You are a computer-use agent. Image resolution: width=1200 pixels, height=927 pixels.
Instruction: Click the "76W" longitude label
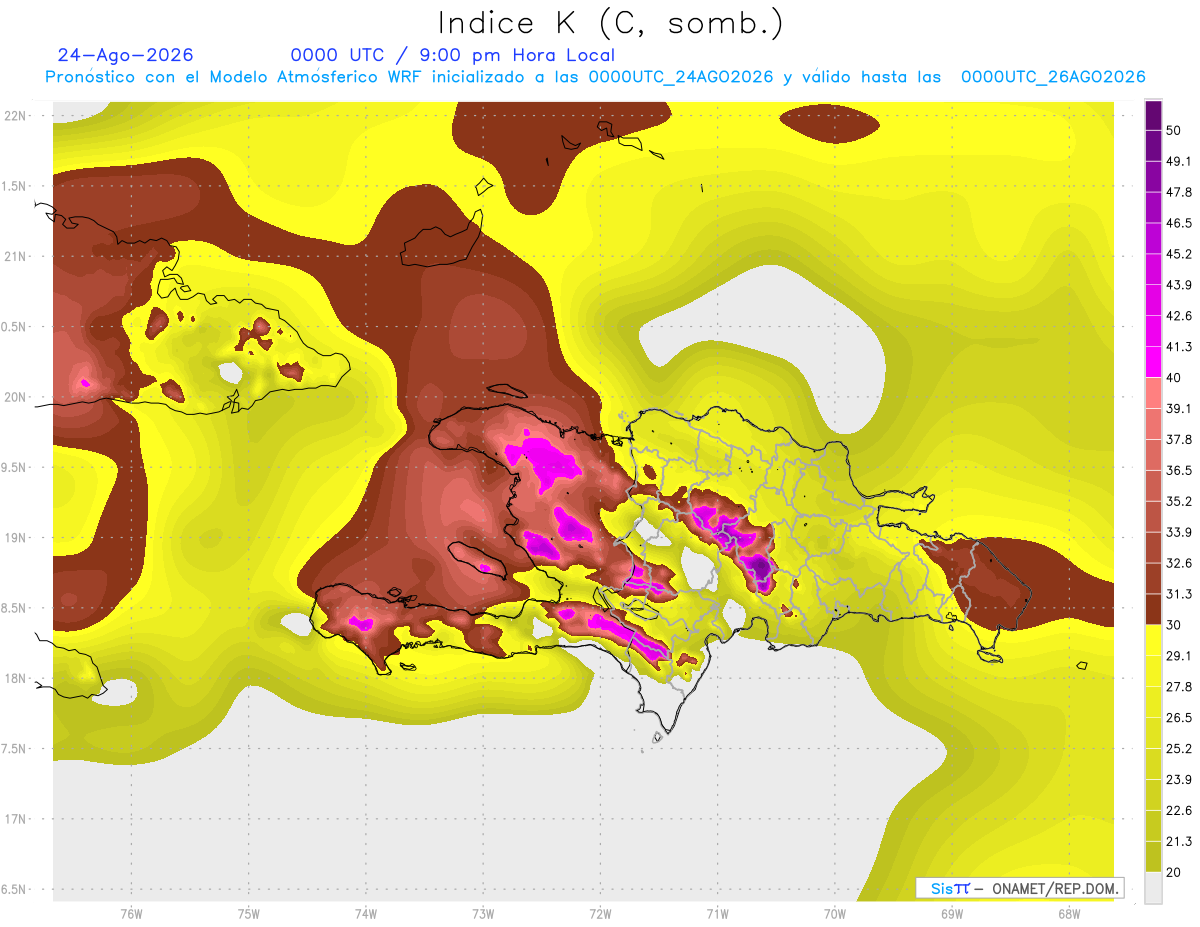[x=131, y=913]
